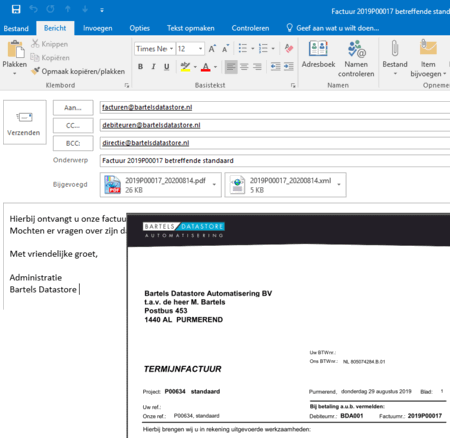Image resolution: width=450 pixels, height=438 pixels.
Task: Click Bartels Datastore logo in invoice
Action: coord(184,230)
